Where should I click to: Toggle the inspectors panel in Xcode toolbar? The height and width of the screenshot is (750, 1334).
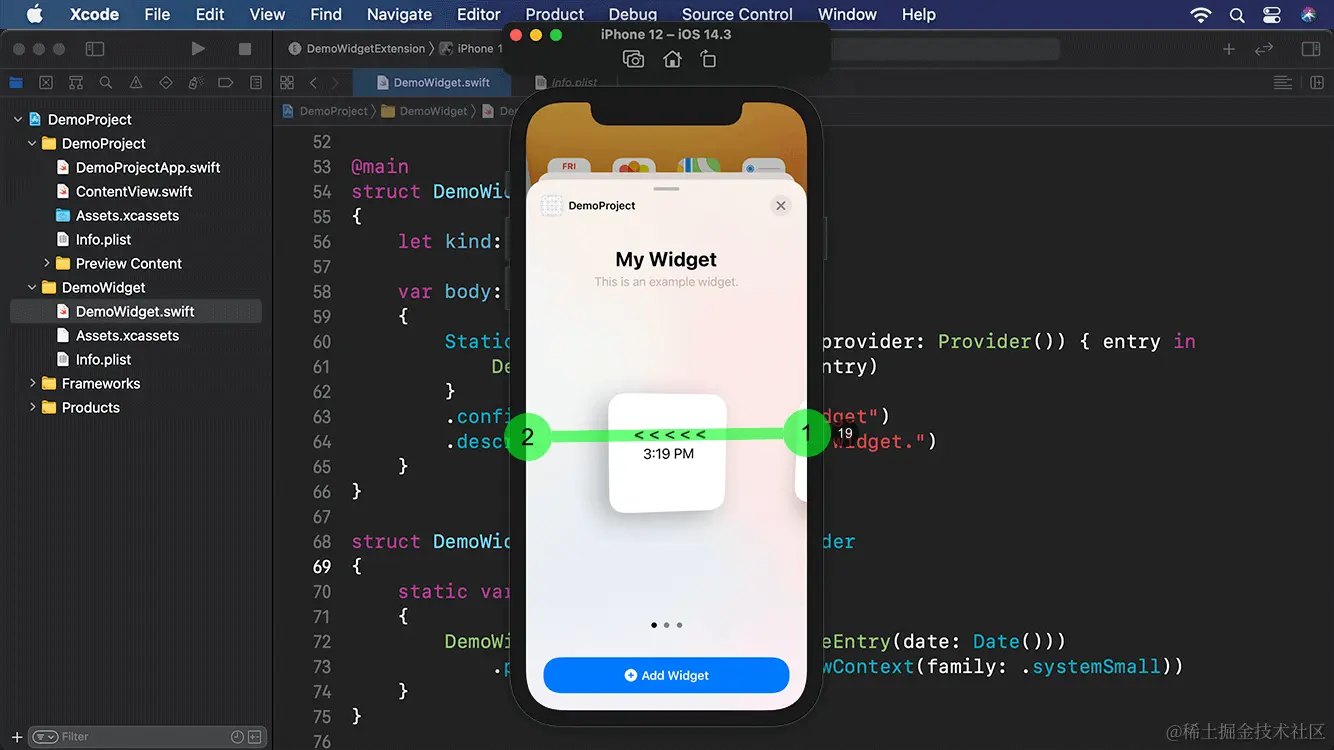(1311, 48)
